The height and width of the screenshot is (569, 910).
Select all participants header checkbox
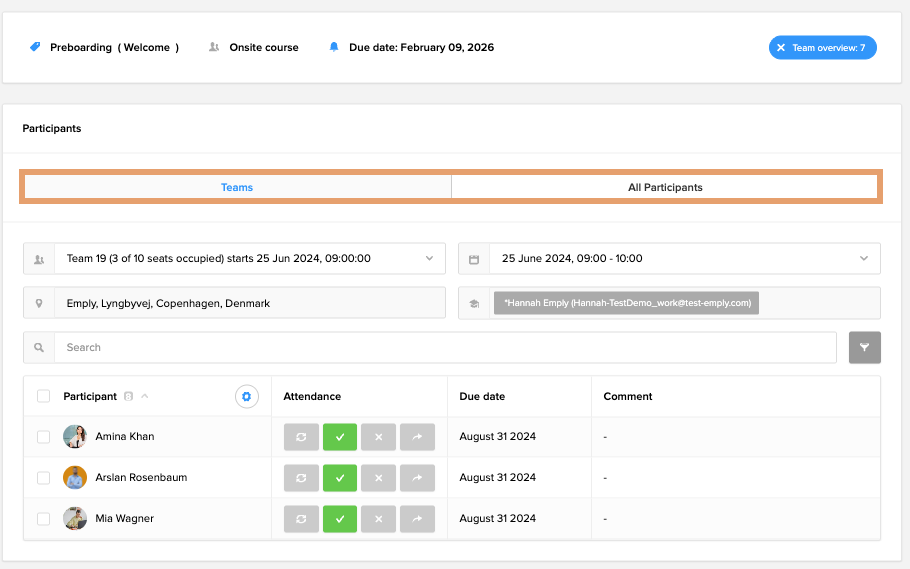[43, 397]
